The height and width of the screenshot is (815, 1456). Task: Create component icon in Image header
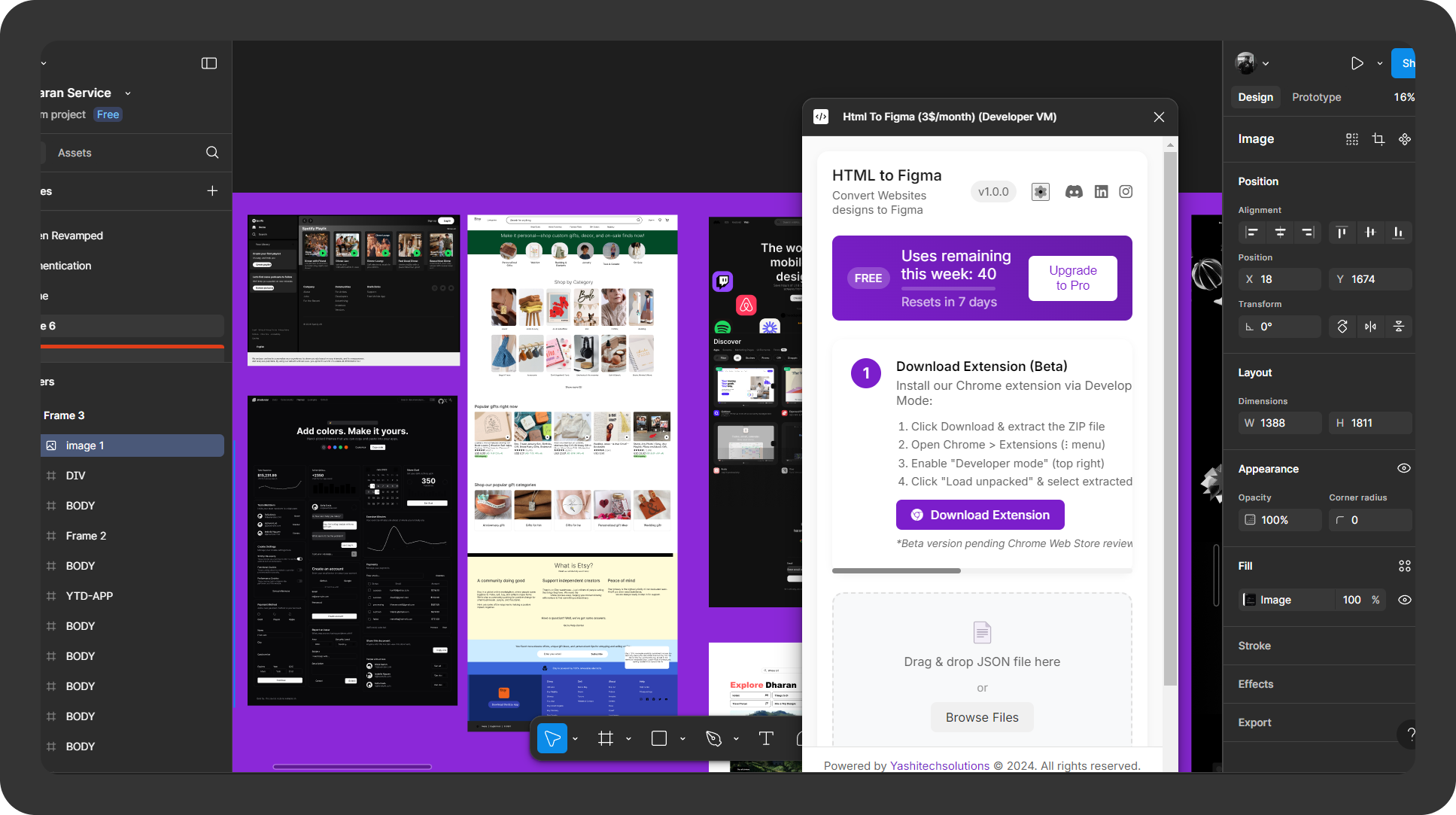(x=1405, y=139)
